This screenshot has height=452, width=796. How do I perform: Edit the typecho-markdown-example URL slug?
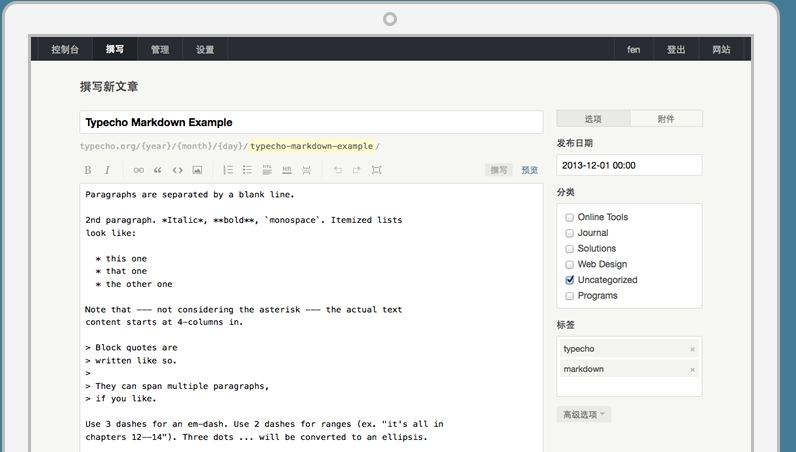[x=312, y=146]
